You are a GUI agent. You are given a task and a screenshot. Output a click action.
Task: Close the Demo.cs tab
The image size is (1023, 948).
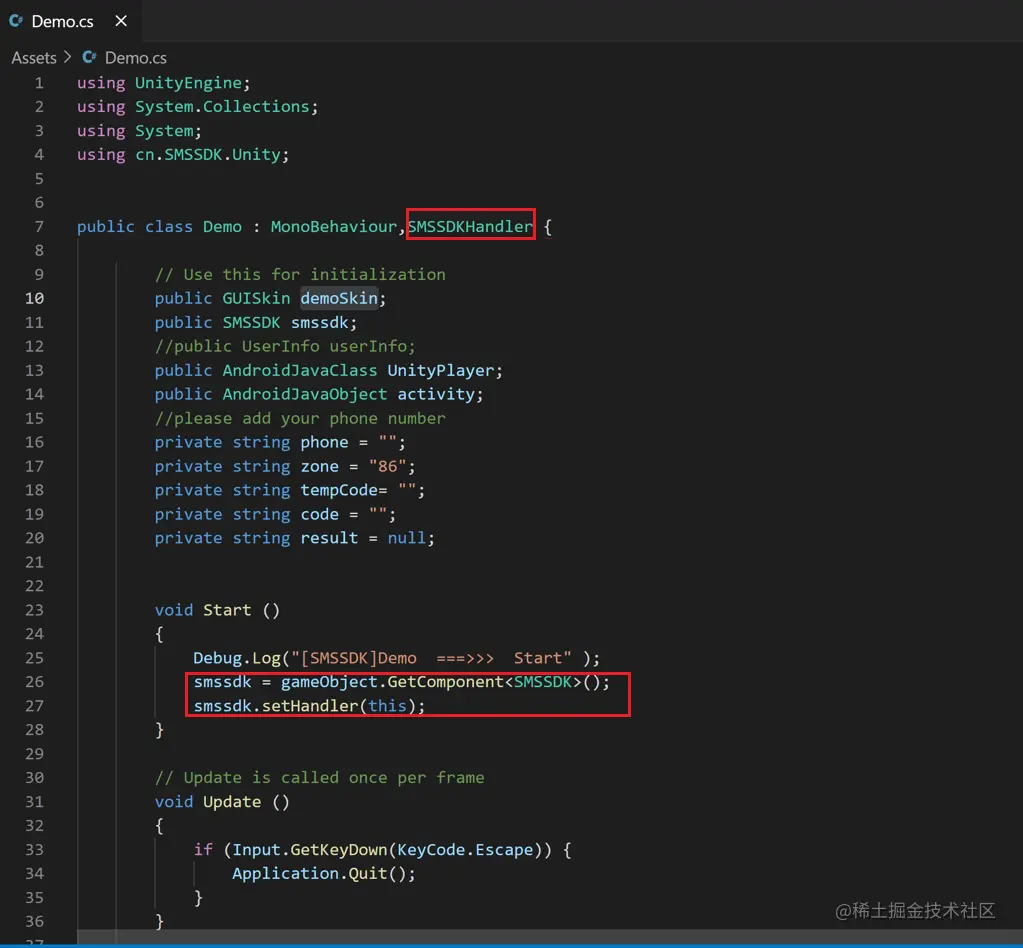pyautogui.click(x=121, y=21)
